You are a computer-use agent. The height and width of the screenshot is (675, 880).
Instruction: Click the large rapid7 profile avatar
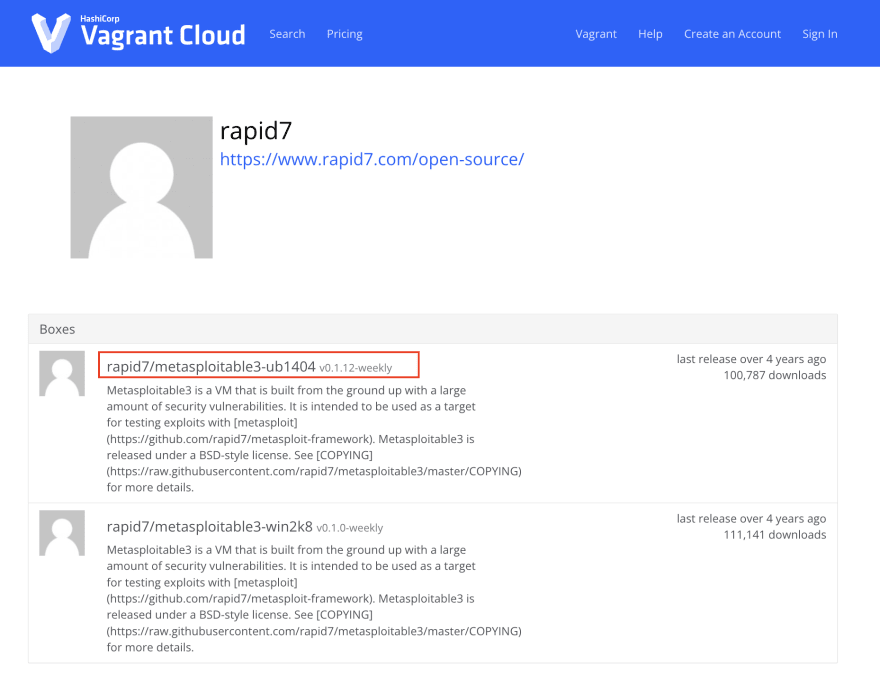coord(141,187)
